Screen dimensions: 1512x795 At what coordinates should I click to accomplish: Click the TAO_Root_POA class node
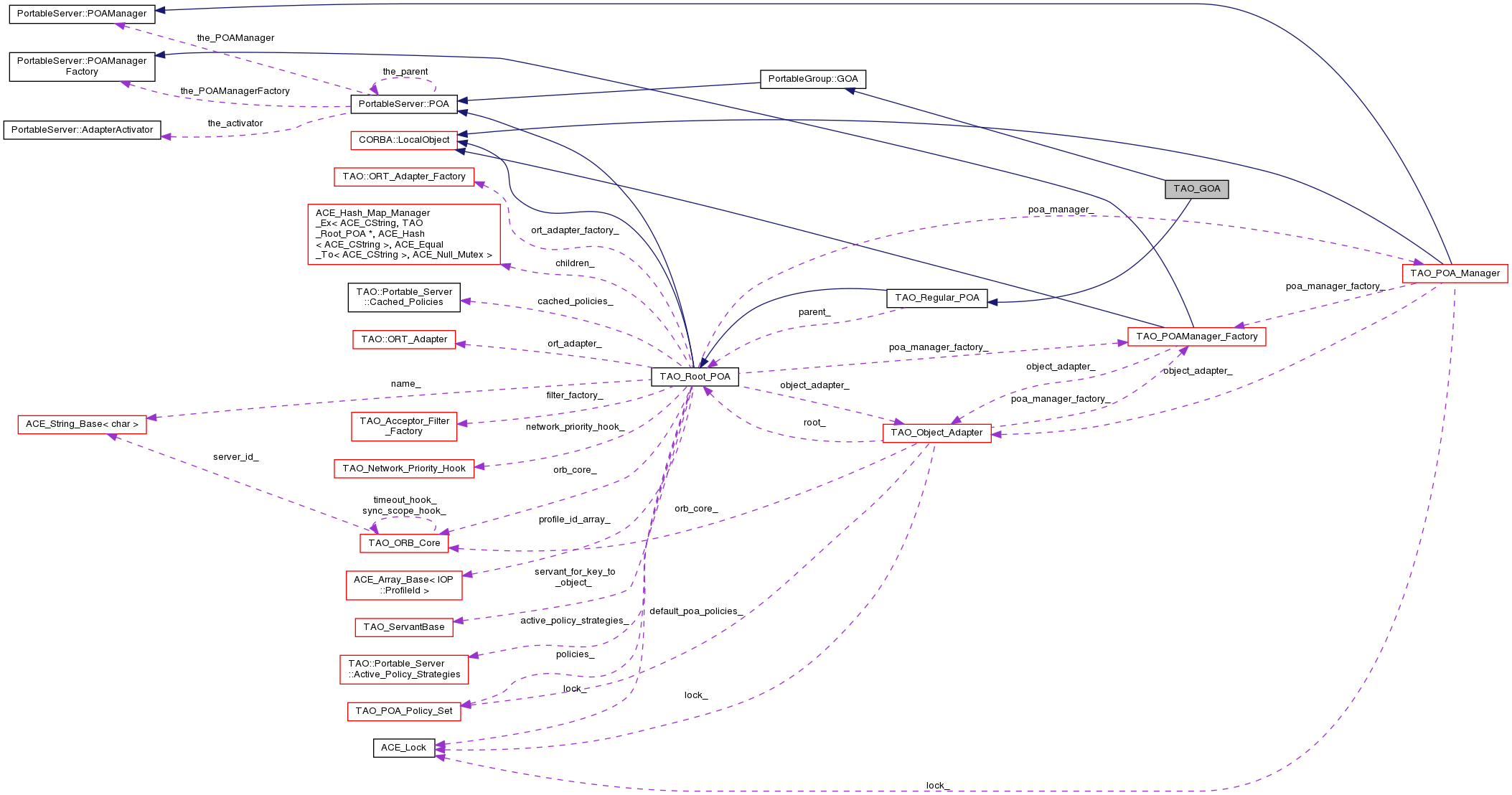coord(695,377)
